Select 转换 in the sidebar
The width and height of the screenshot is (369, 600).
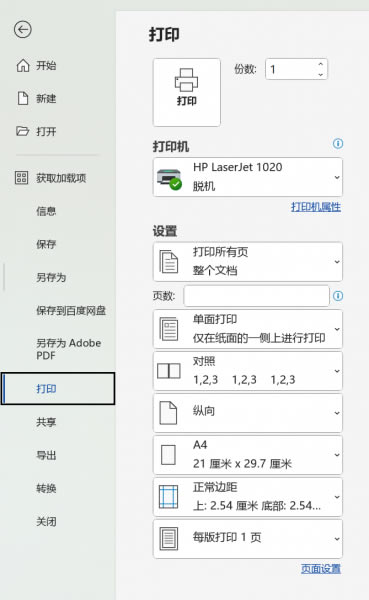pyautogui.click(x=46, y=488)
